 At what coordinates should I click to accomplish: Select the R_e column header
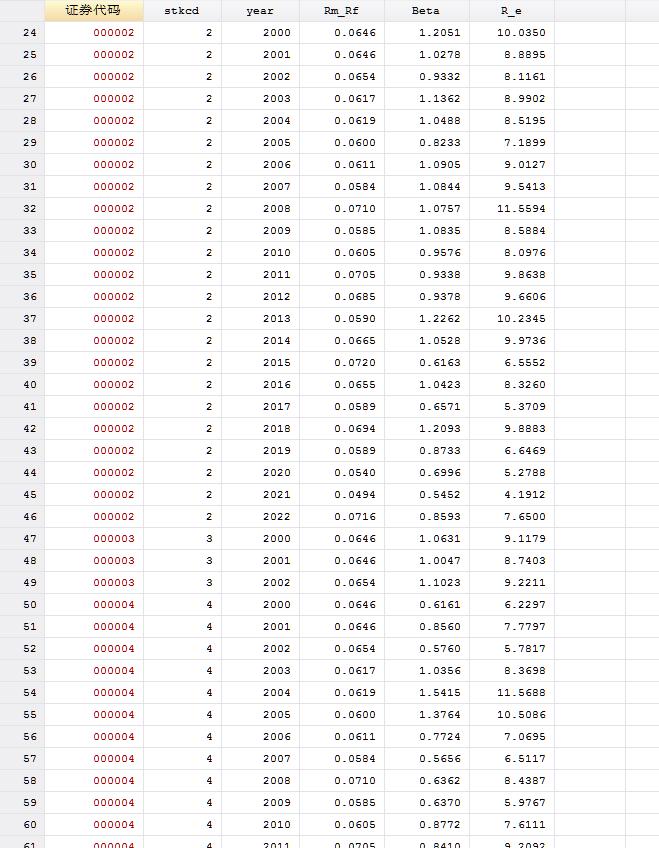point(511,11)
